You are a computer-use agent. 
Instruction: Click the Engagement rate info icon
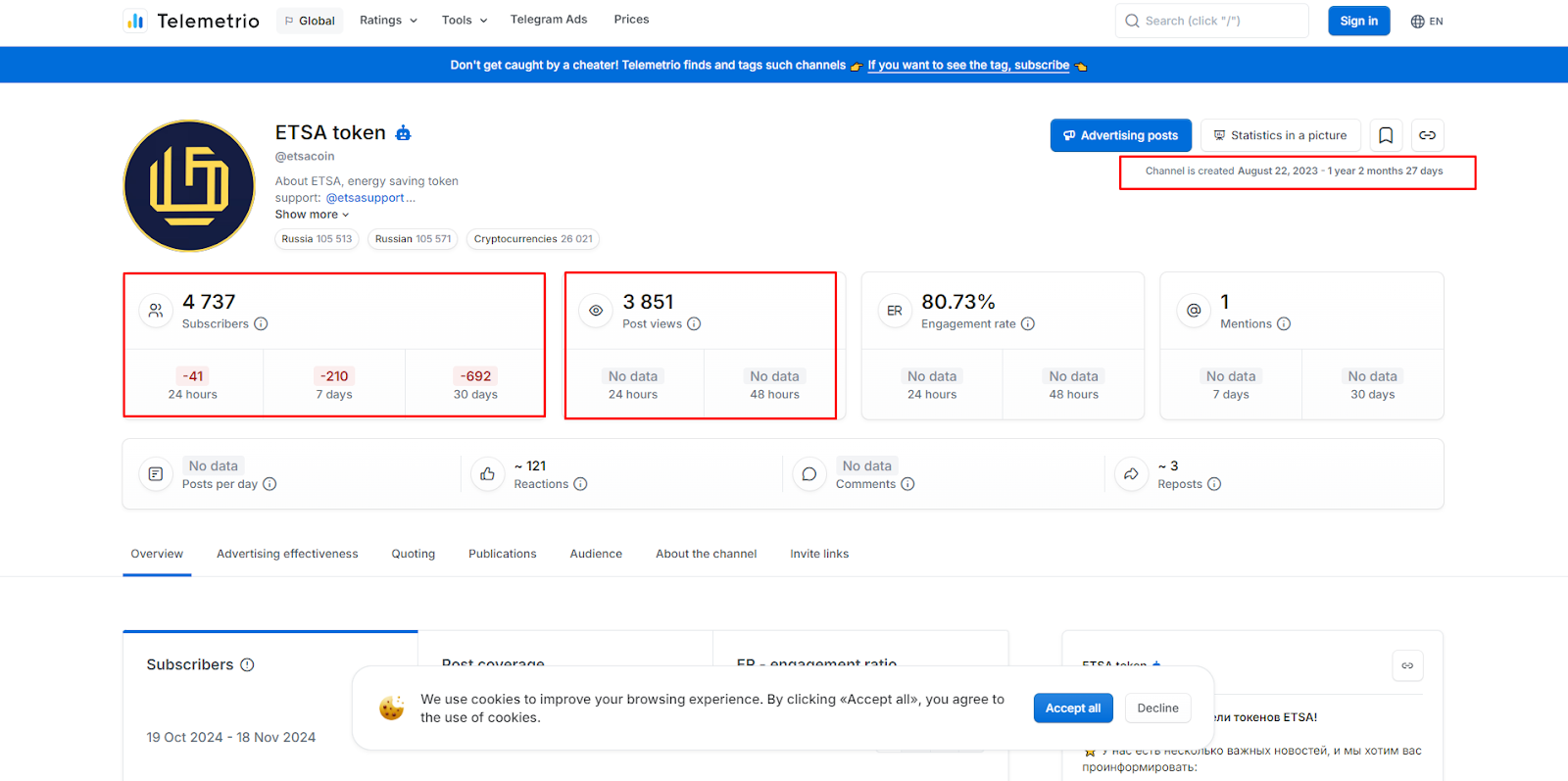click(x=1028, y=324)
